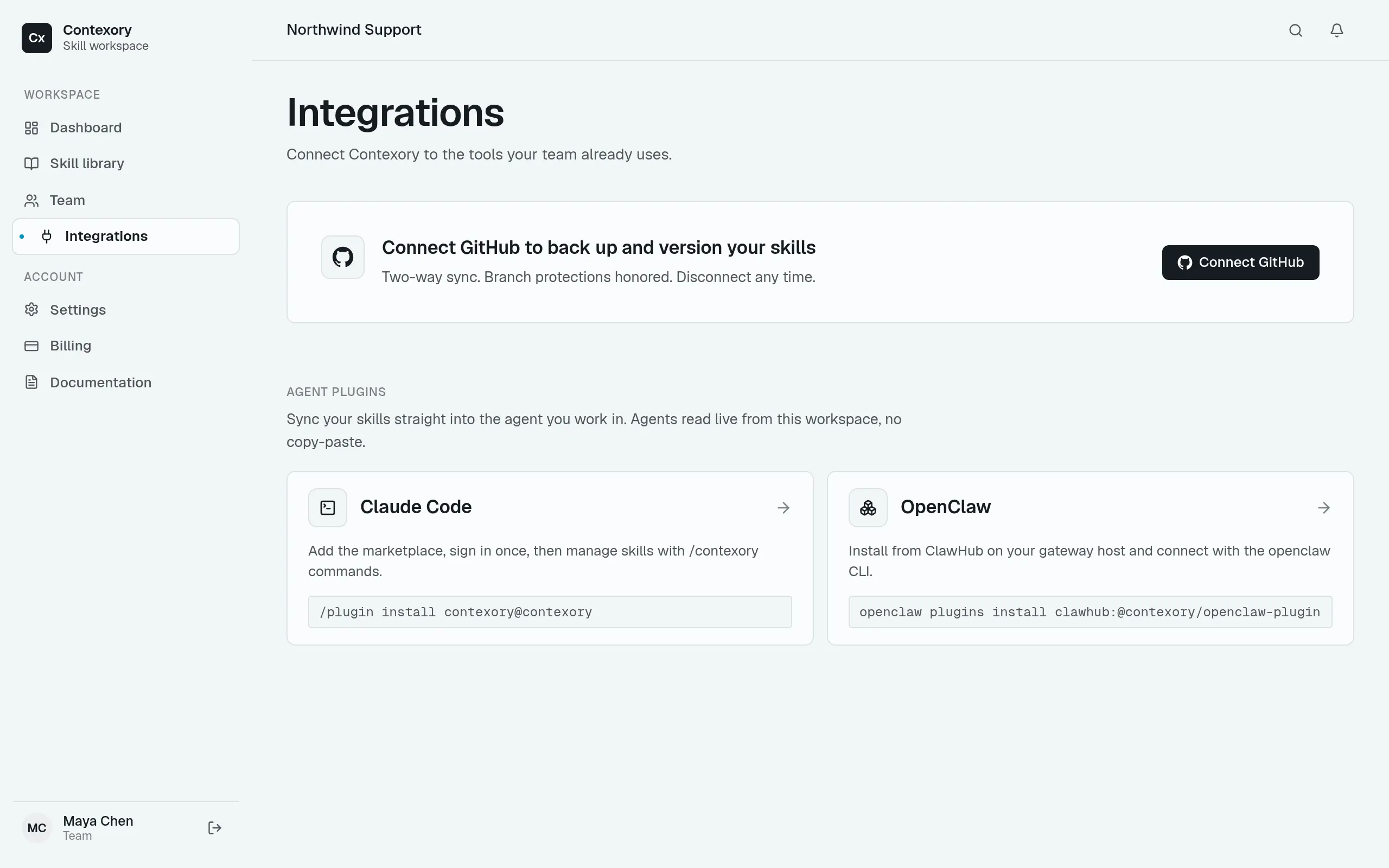Click the AGENT PLUGINS section label
This screenshot has height=868, width=1389.
[336, 392]
